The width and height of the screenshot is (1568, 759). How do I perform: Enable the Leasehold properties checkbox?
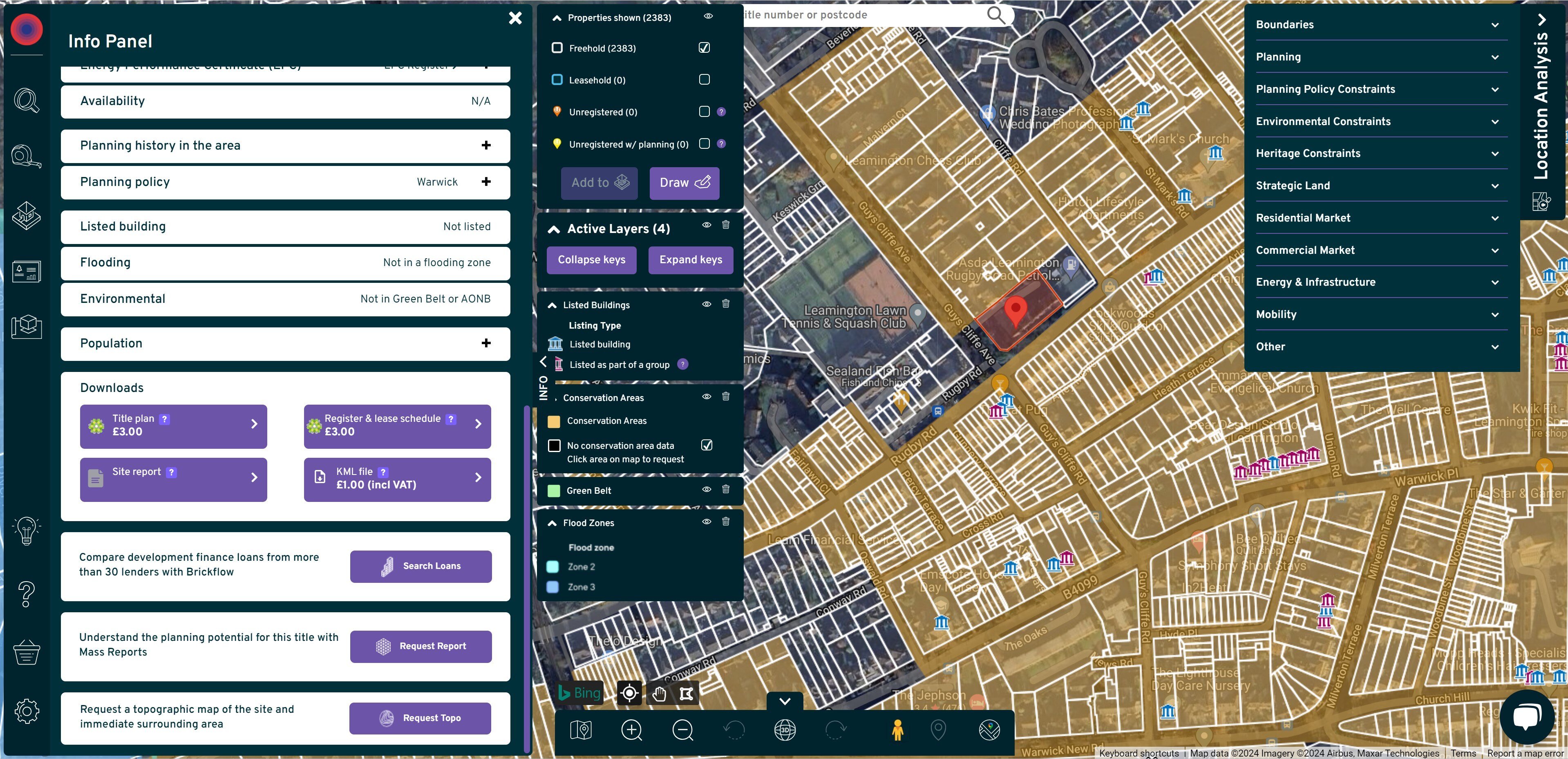[704, 80]
